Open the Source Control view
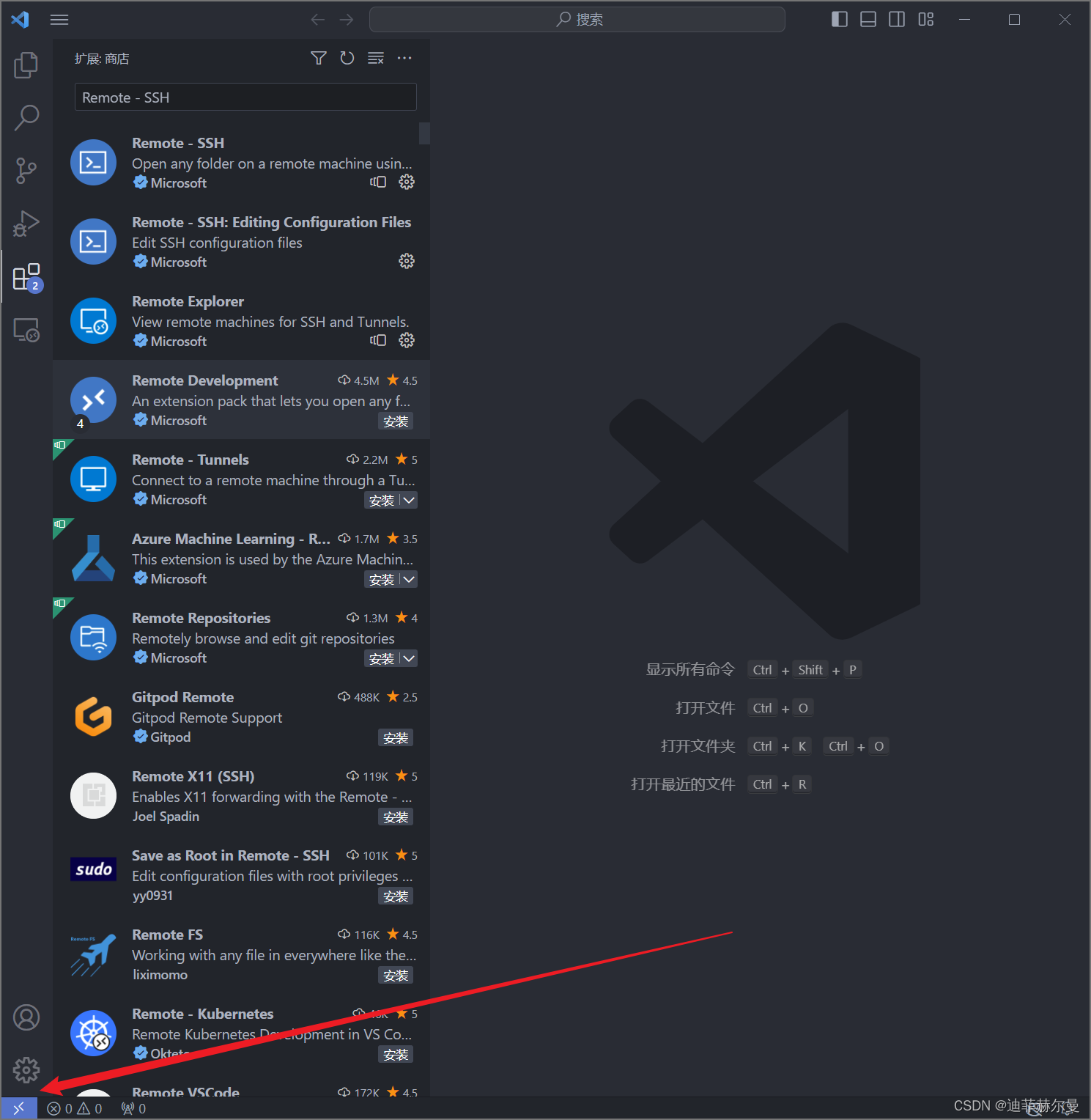 click(x=26, y=170)
